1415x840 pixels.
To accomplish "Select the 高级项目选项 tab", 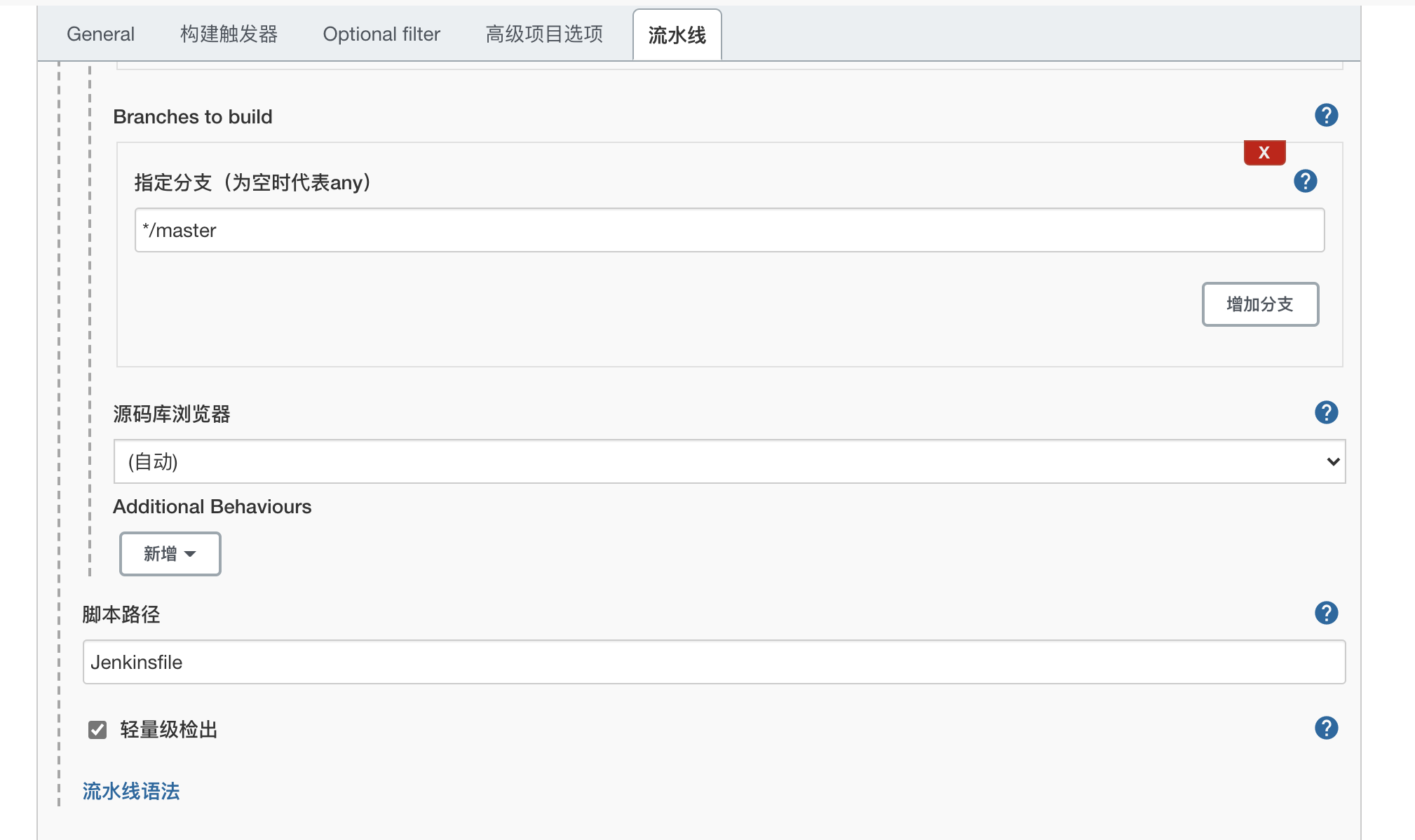I will [544, 34].
